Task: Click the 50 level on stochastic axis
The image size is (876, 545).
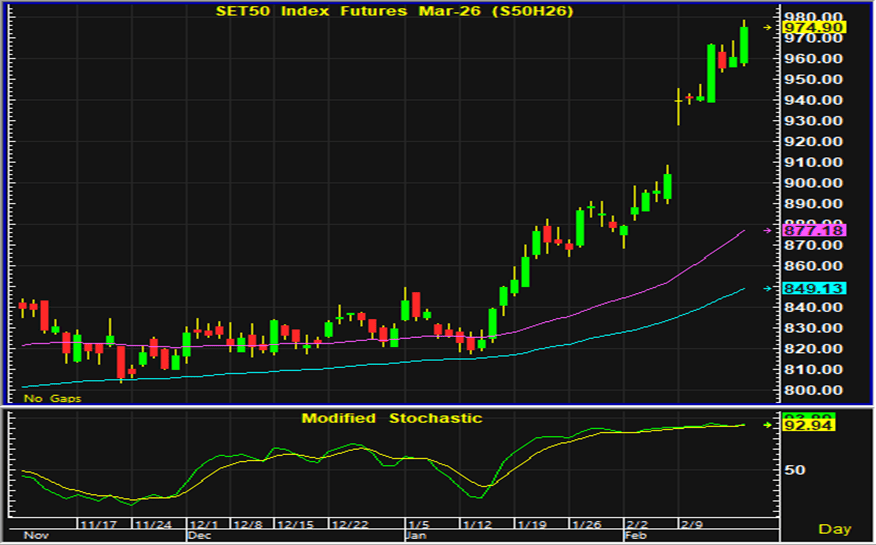Action: [x=794, y=470]
